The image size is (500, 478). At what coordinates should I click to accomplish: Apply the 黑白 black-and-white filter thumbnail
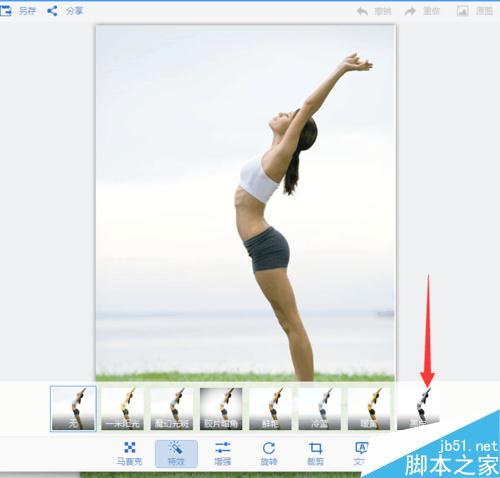pos(418,409)
